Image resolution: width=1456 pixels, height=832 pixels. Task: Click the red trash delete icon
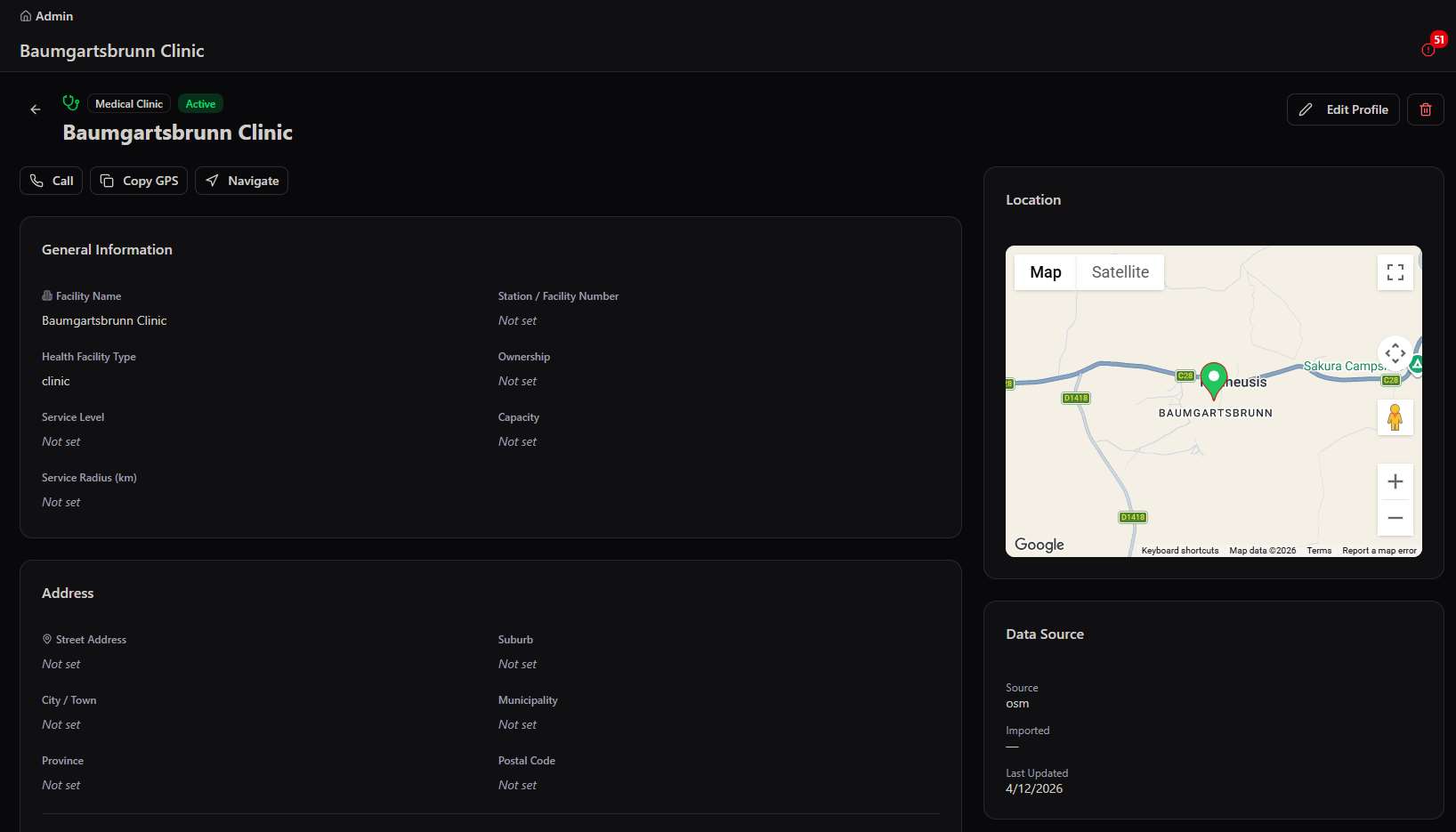[1425, 109]
